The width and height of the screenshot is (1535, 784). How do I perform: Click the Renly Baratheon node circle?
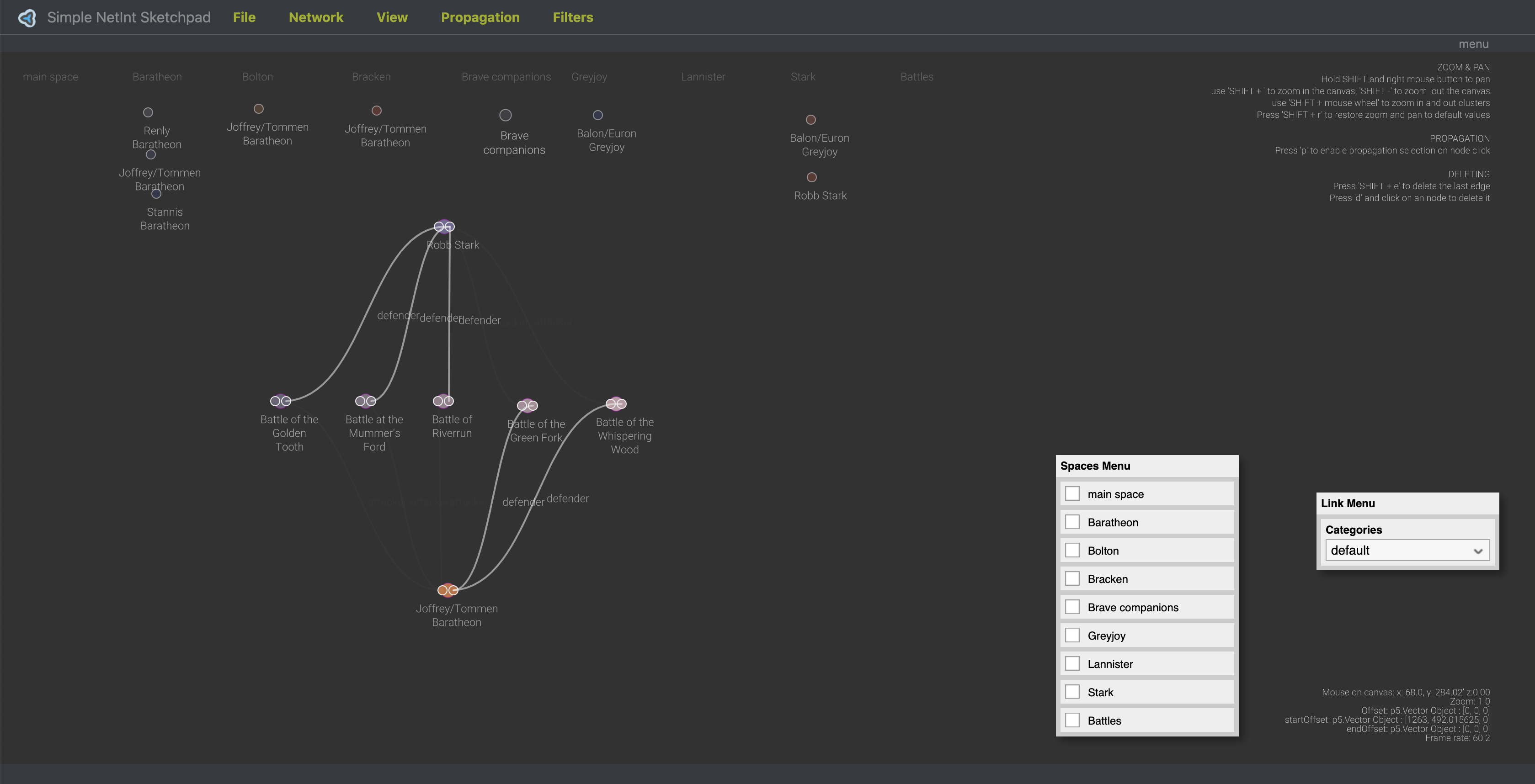pyautogui.click(x=149, y=112)
